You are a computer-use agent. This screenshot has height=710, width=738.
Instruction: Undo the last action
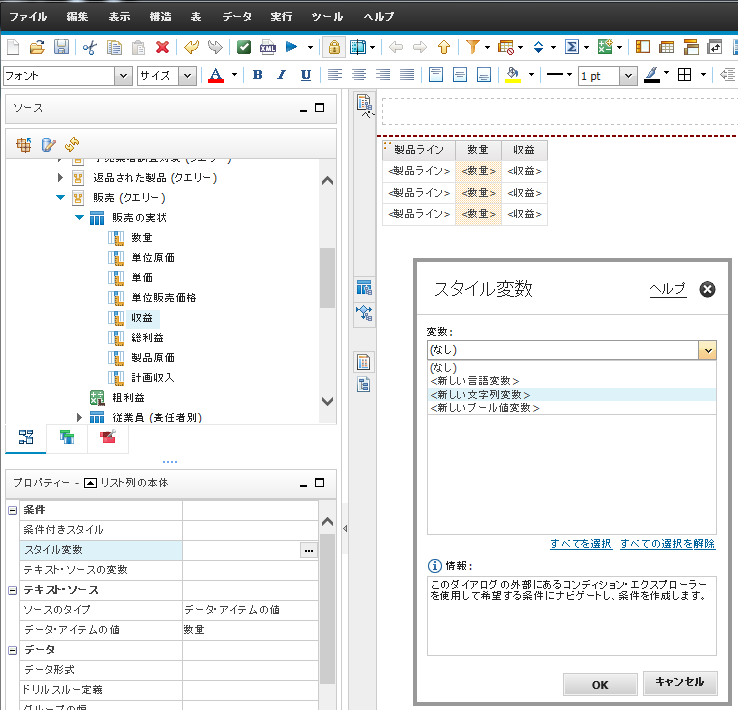(191, 47)
